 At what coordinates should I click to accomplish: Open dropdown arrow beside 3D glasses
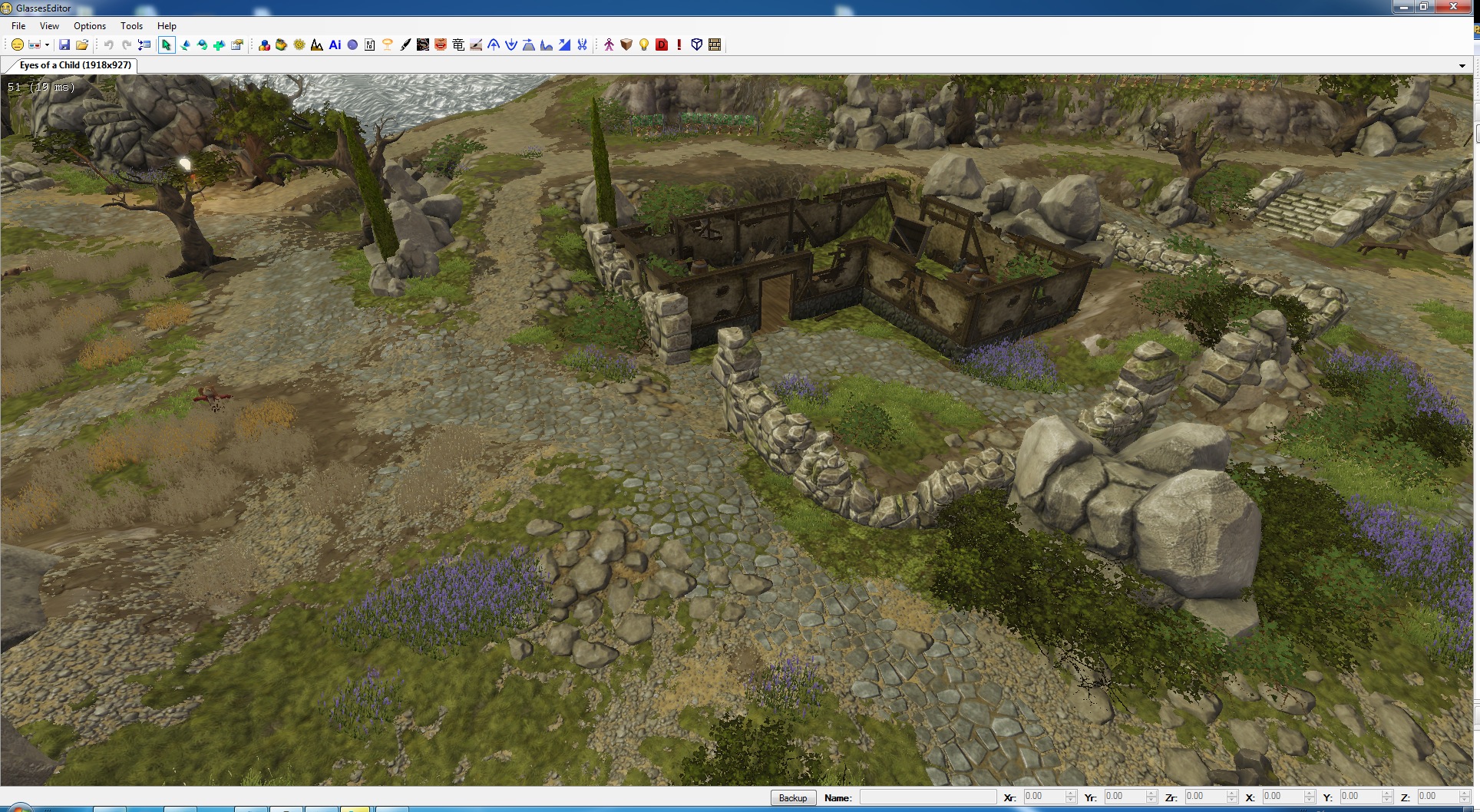47,45
